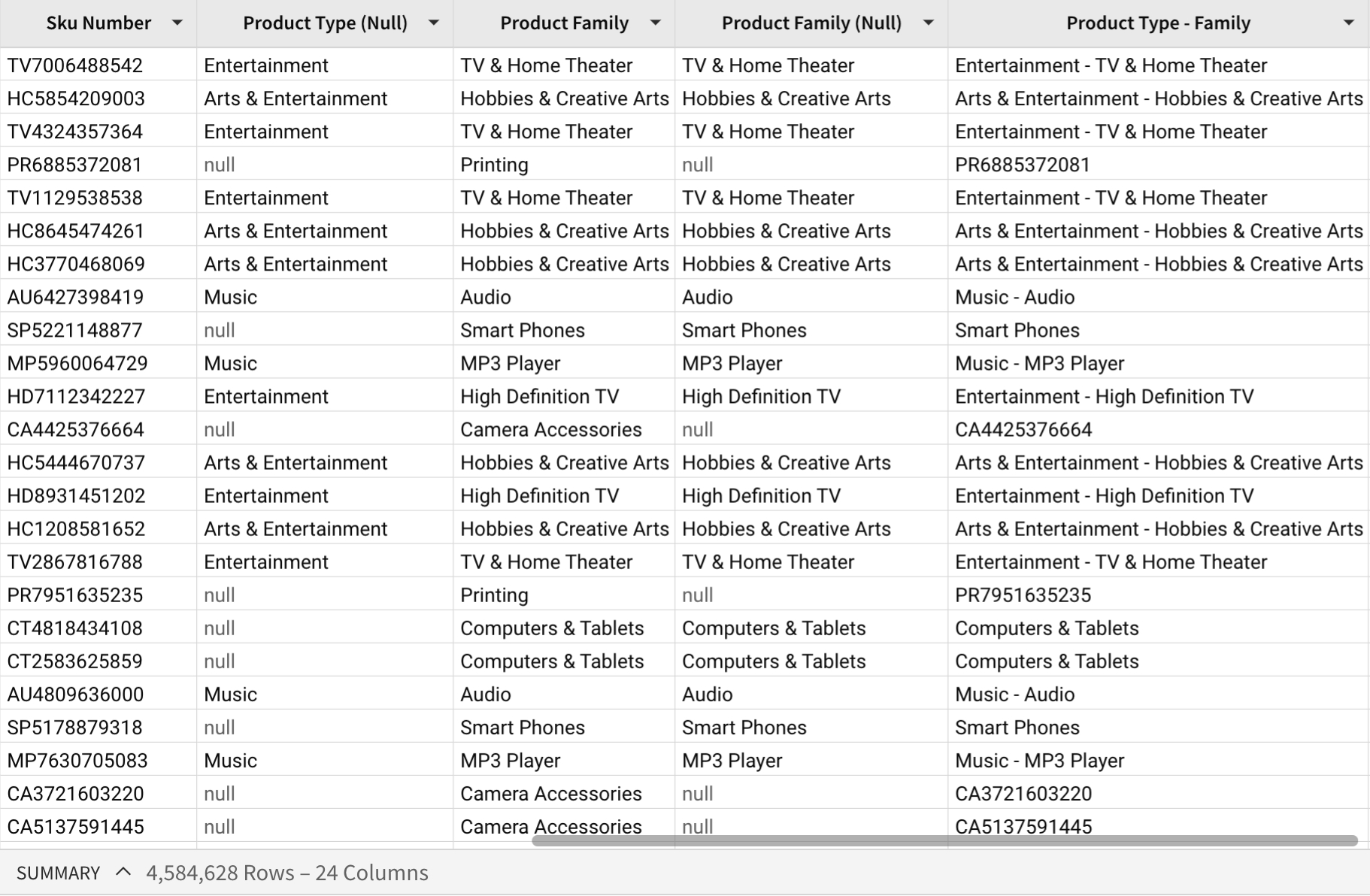The image size is (1370, 896).
Task: Click the Product Family (Null) dropdown arrow
Action: [929, 23]
